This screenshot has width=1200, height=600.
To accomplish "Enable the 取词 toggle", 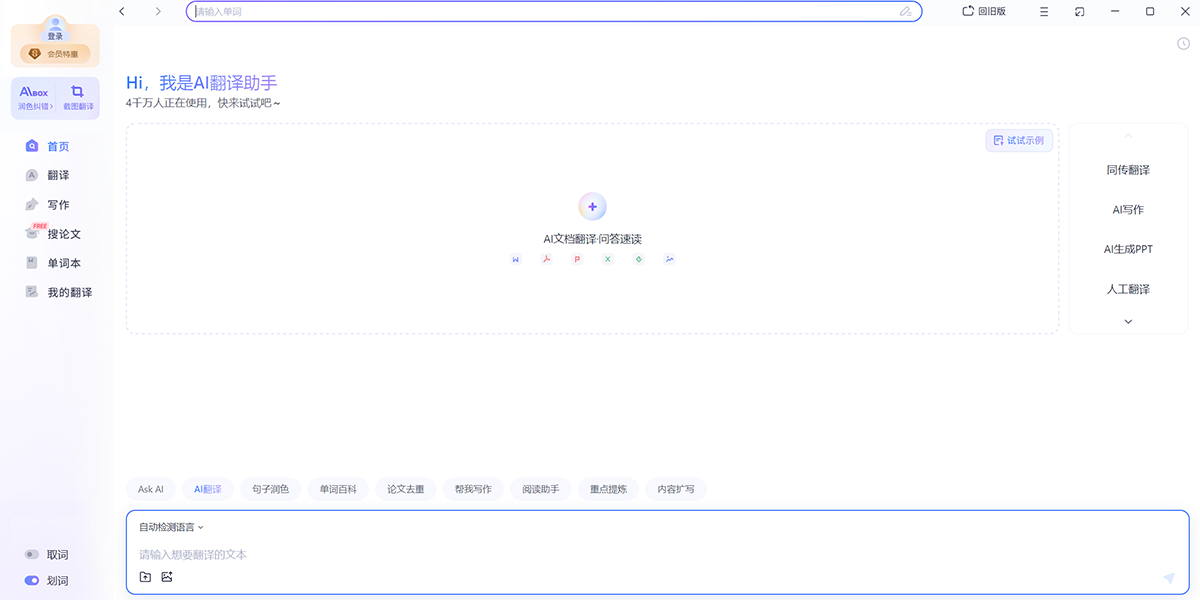I will pyautogui.click(x=32, y=555).
